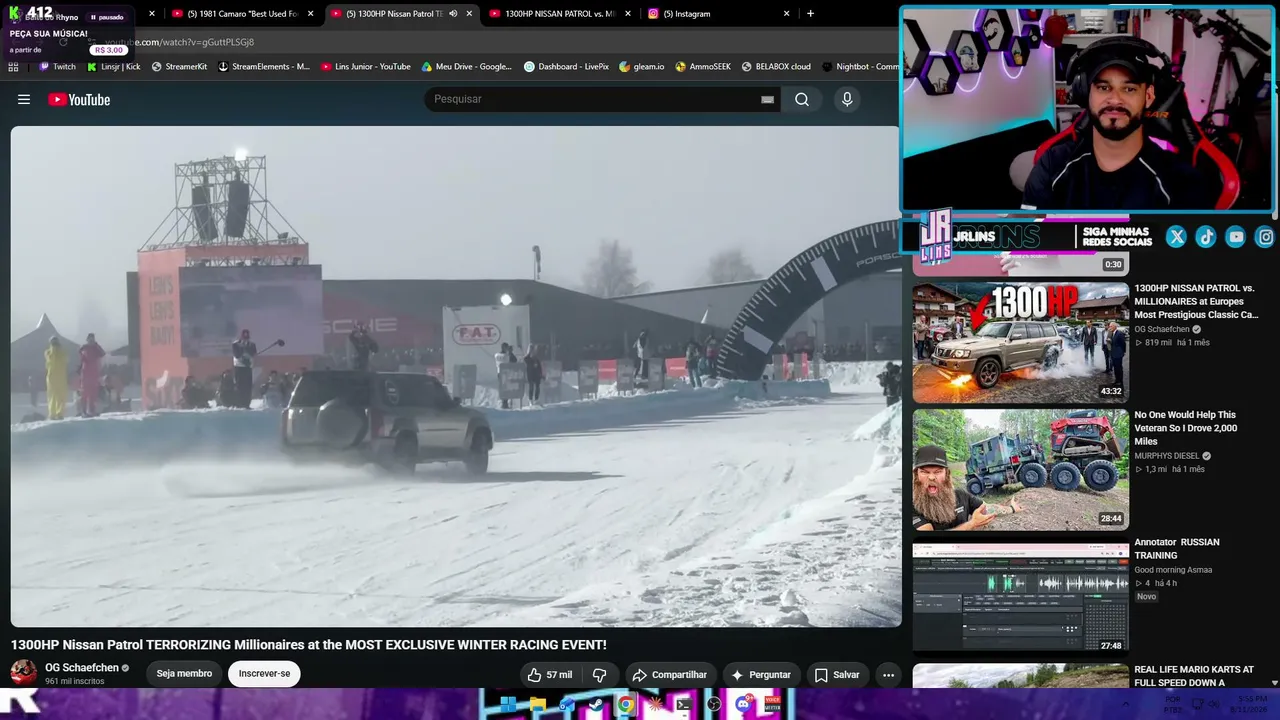Viewport: 1280px width, 720px height.
Task: Open OG Schaefchen channel avatar
Action: 24,673
